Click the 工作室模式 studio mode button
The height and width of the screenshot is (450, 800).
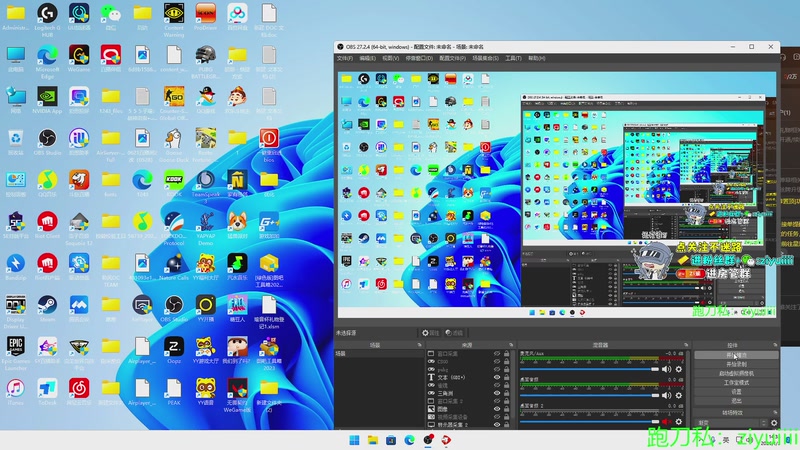736,383
